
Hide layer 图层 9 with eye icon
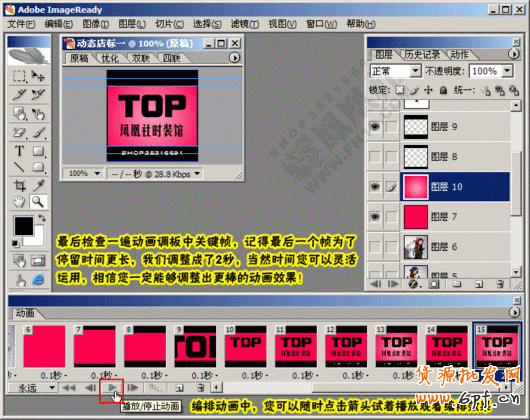coord(375,127)
